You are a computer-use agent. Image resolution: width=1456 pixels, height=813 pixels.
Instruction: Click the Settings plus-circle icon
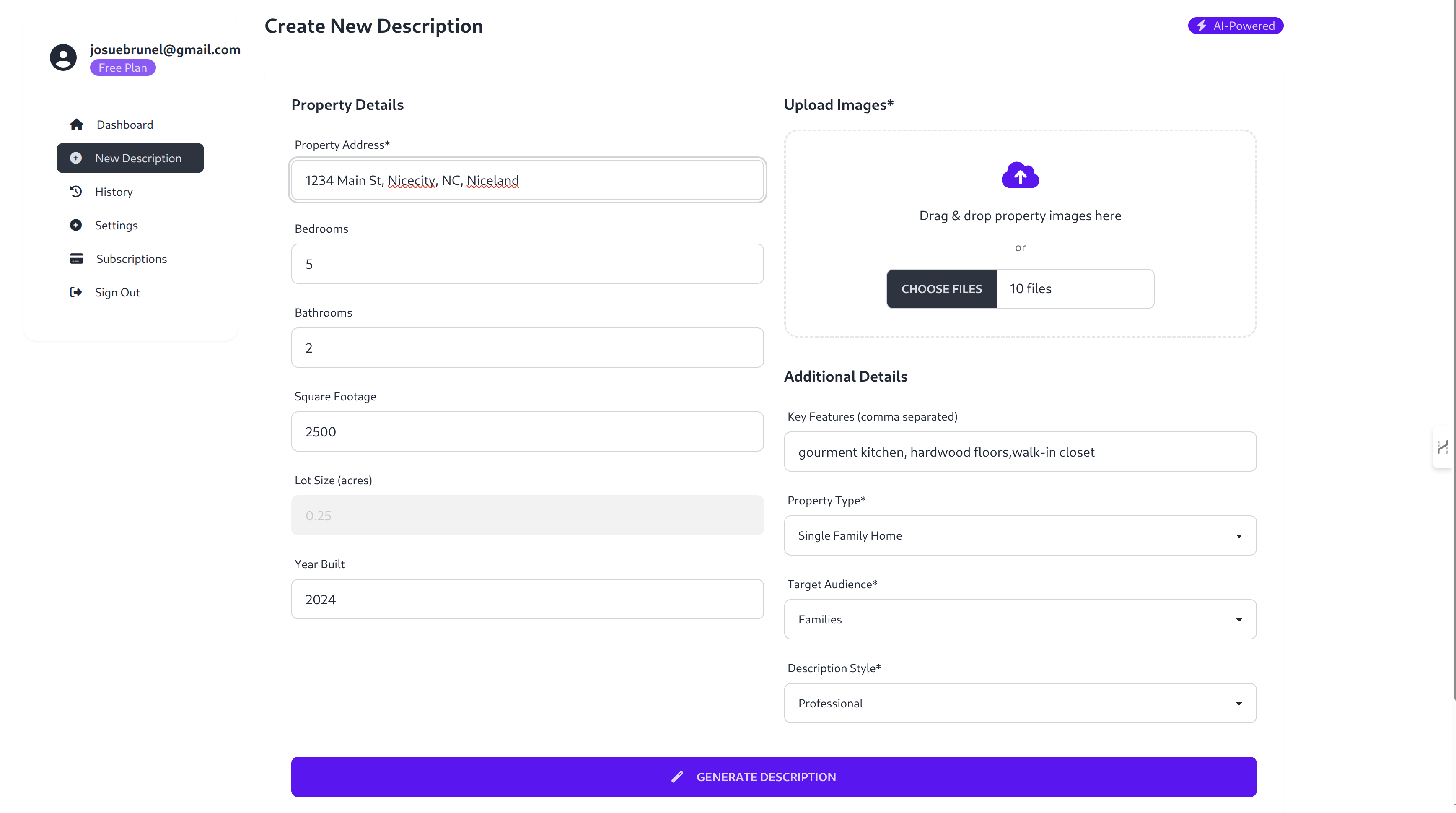(x=76, y=225)
